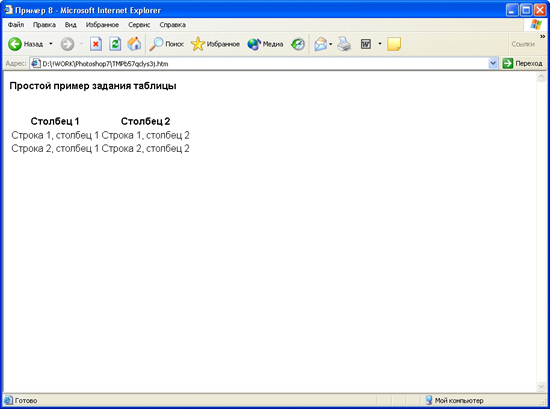This screenshot has width=550, height=409.
Task: Open the Справка menu
Action: [x=172, y=25]
